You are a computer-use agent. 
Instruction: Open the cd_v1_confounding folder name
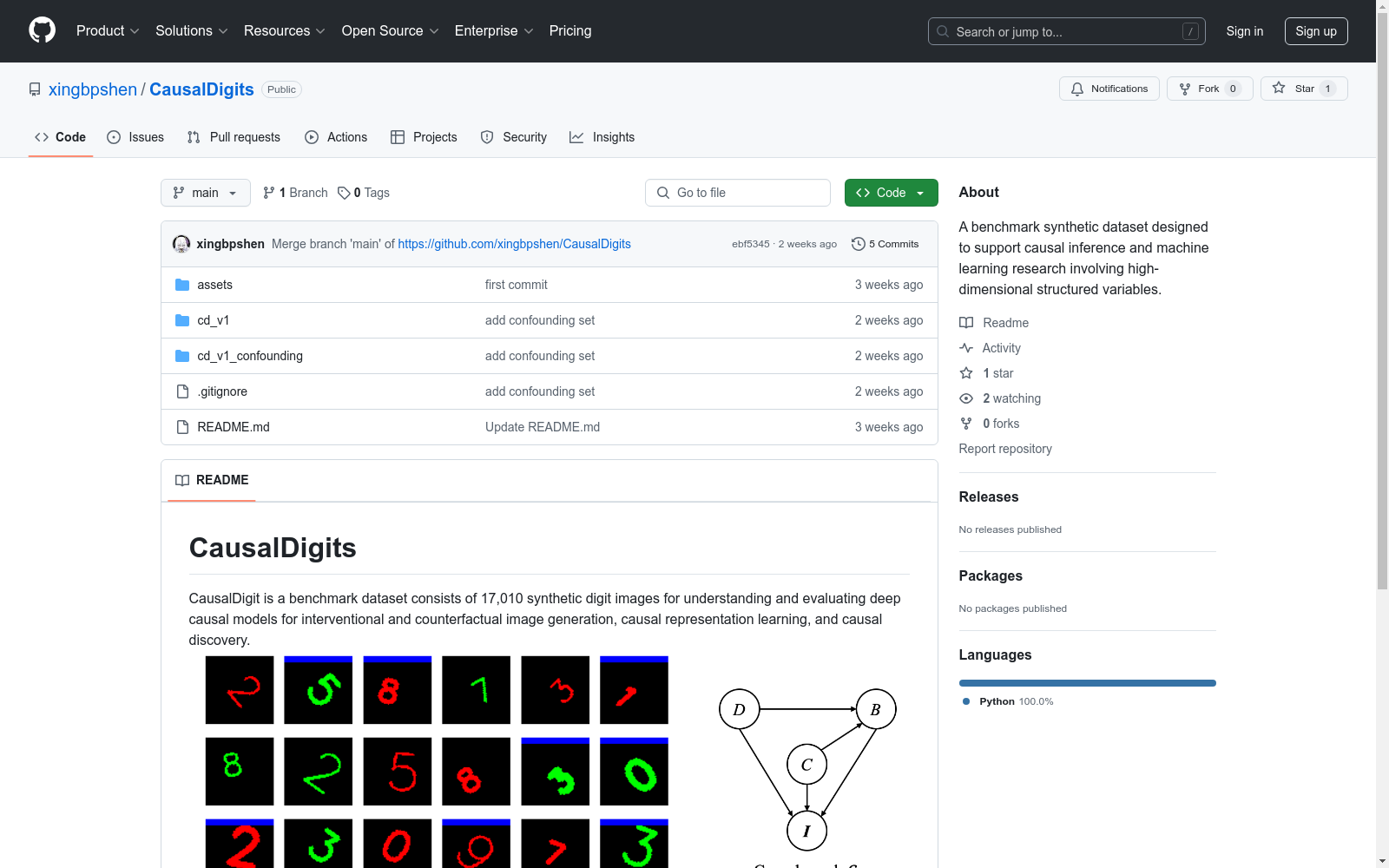click(250, 356)
